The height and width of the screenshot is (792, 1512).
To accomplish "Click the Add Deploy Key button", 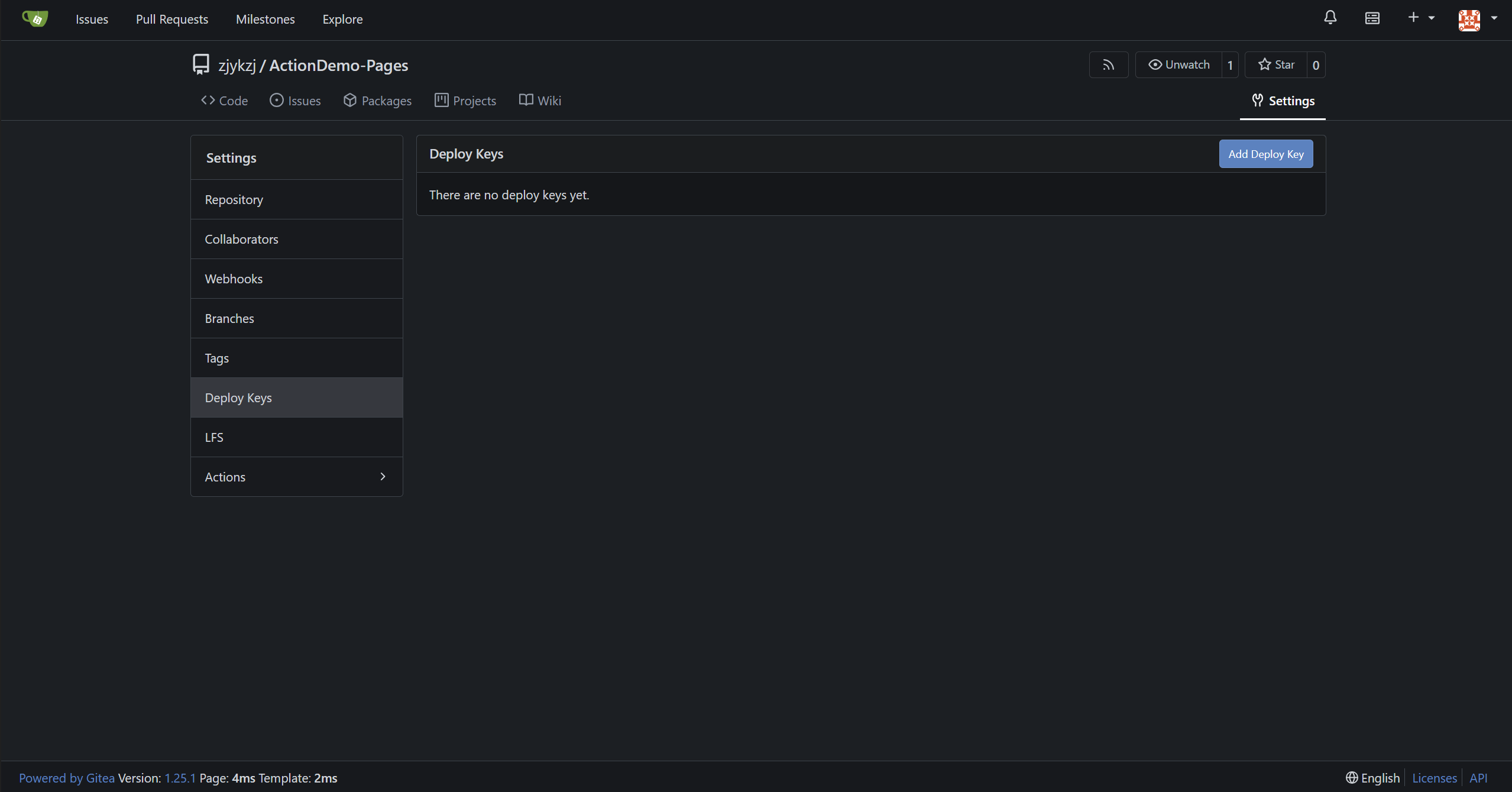I will pyautogui.click(x=1265, y=154).
